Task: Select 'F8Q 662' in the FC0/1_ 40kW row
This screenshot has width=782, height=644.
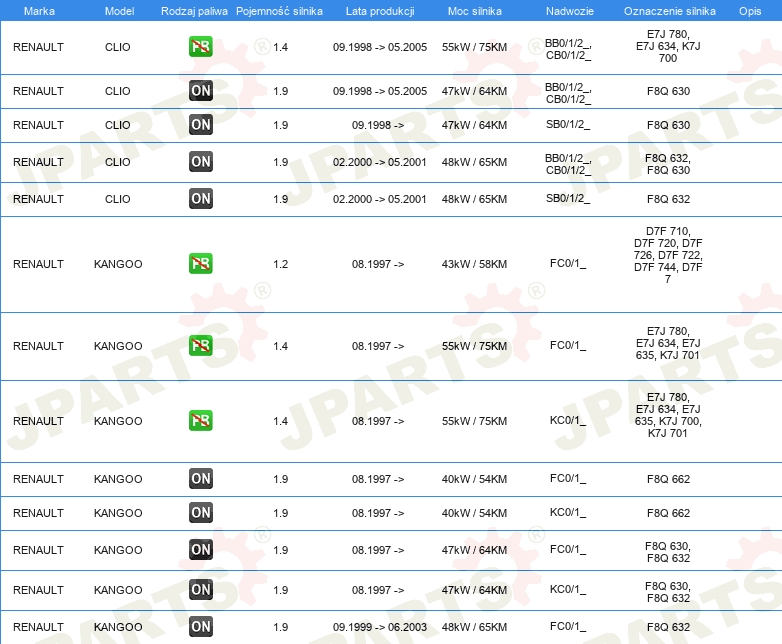Action: (x=668, y=479)
